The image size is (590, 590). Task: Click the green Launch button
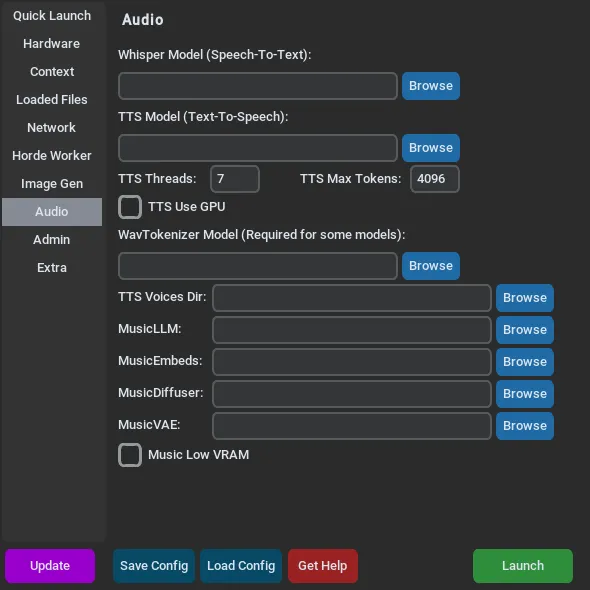tap(523, 566)
